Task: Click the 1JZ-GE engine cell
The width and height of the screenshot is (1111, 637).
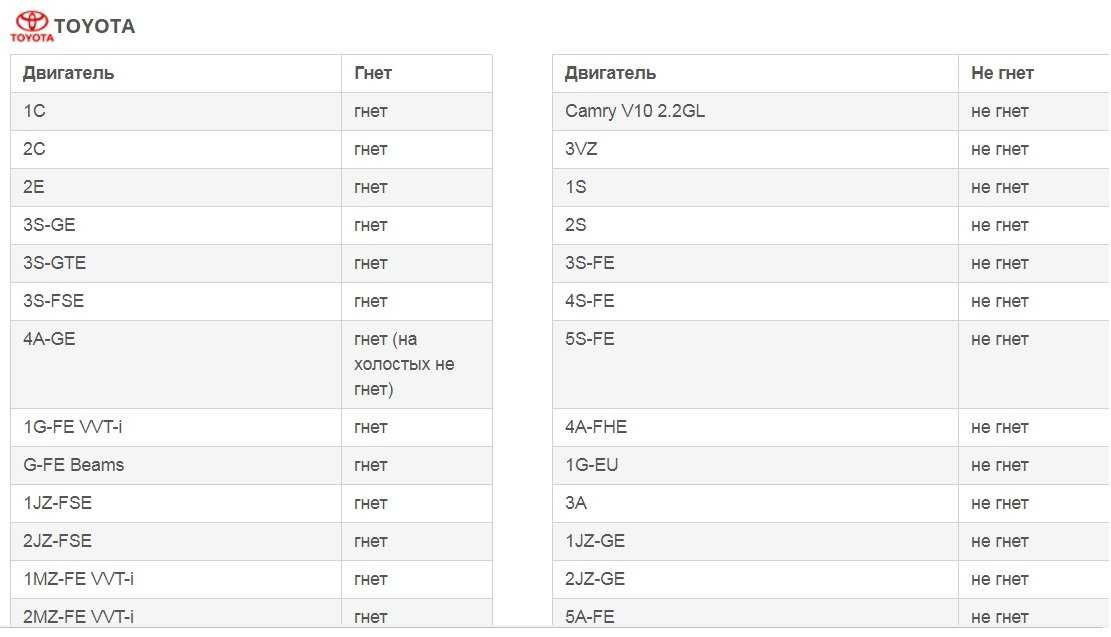Action: click(x=755, y=541)
